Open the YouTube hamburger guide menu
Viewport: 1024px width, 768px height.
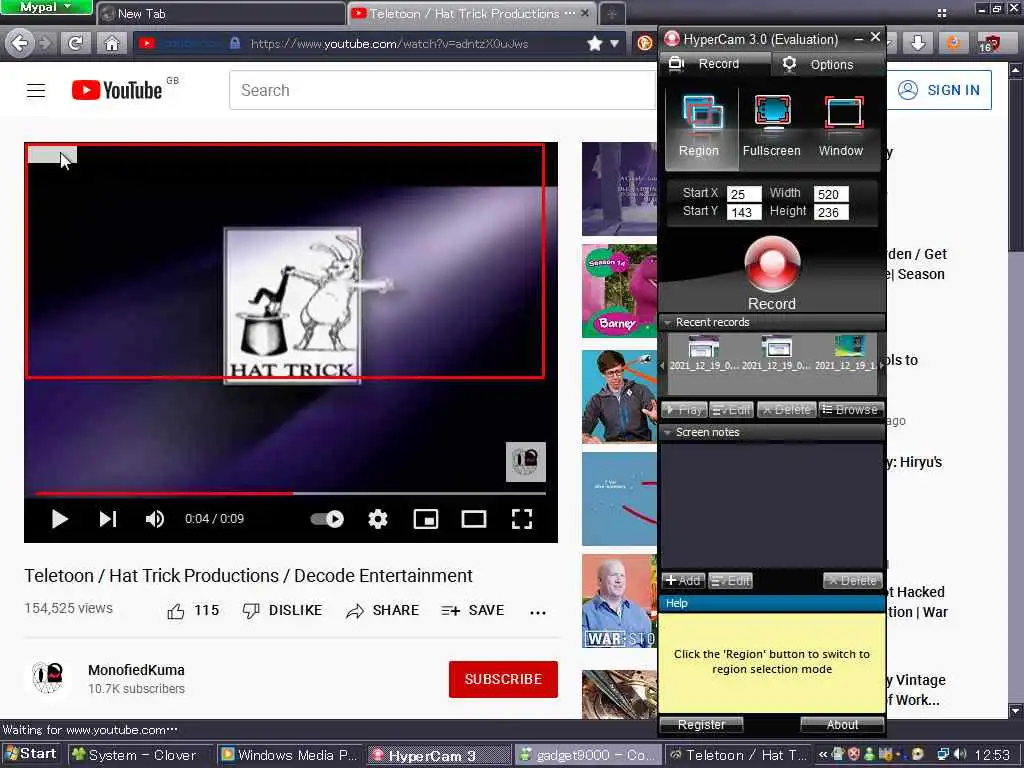[36, 90]
